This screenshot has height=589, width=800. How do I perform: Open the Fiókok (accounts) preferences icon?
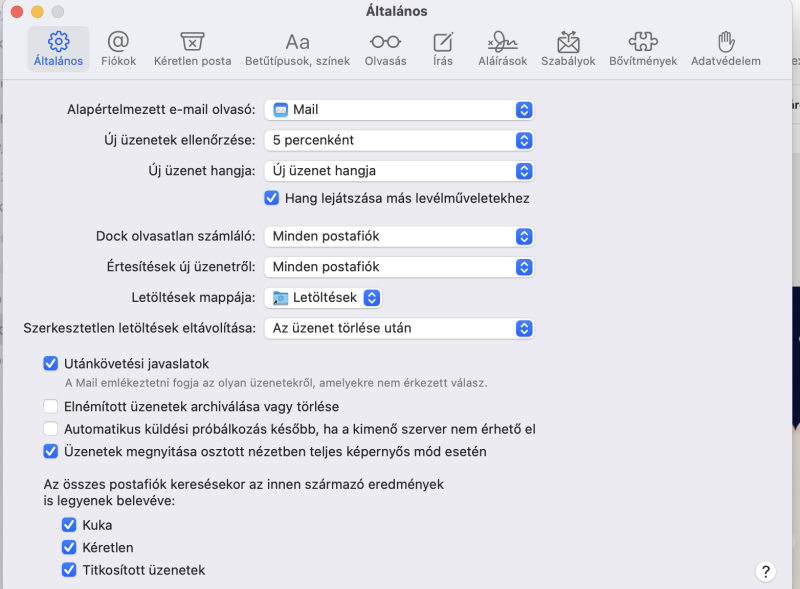[118, 48]
